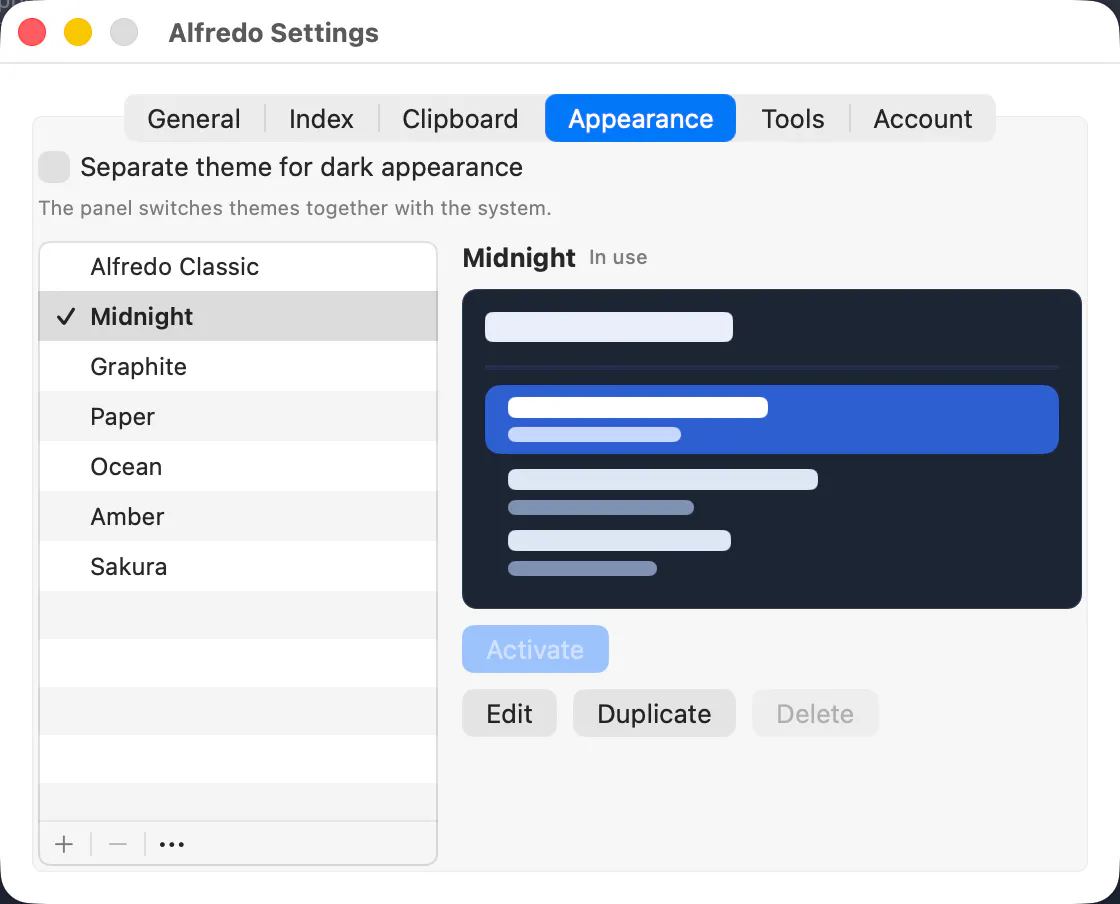Open the ellipsis more-actions menu
Viewport: 1120px width, 904px height.
tap(172, 844)
